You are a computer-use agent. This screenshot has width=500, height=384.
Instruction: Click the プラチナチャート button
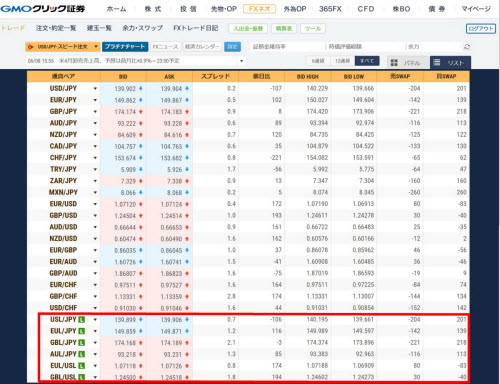(x=125, y=47)
